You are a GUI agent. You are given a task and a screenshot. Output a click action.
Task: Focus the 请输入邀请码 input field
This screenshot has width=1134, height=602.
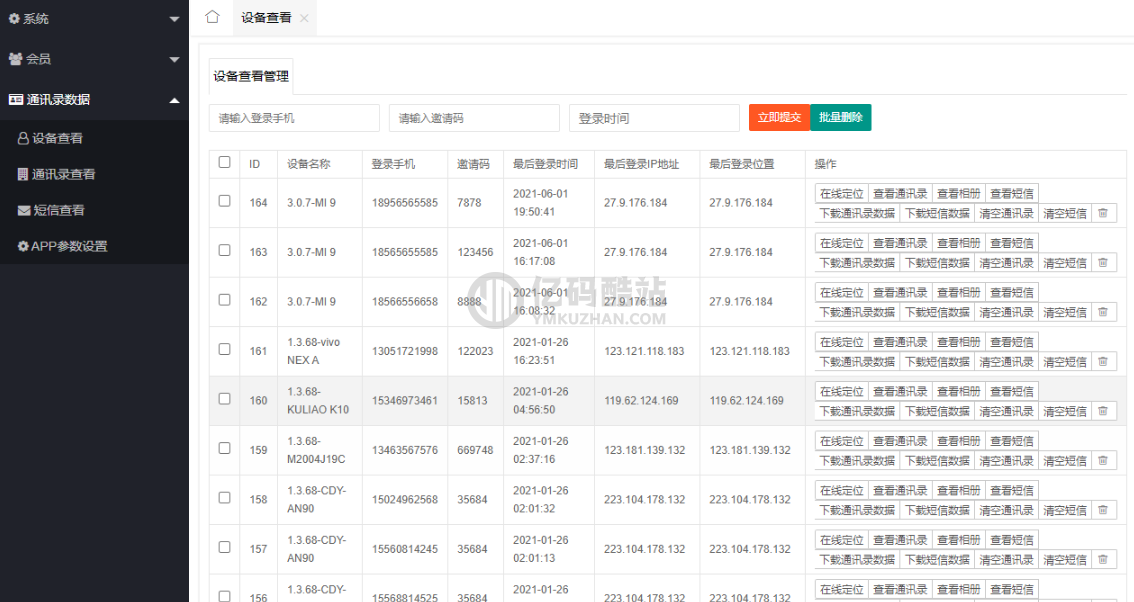click(x=474, y=118)
